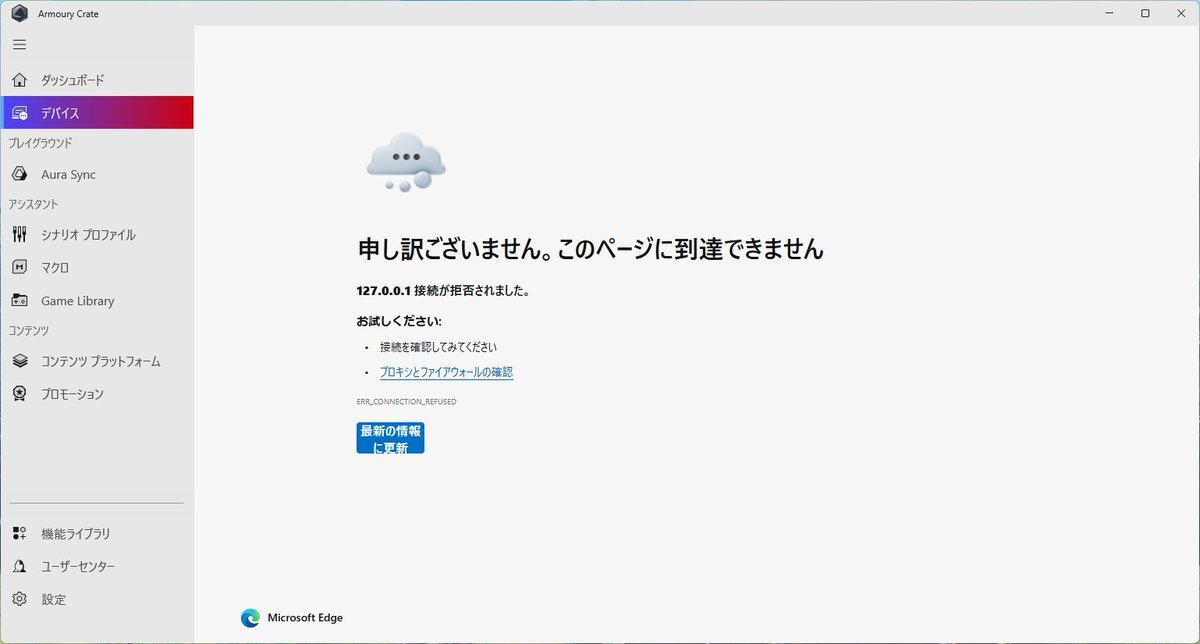Click the Game Library icon

click(20, 301)
